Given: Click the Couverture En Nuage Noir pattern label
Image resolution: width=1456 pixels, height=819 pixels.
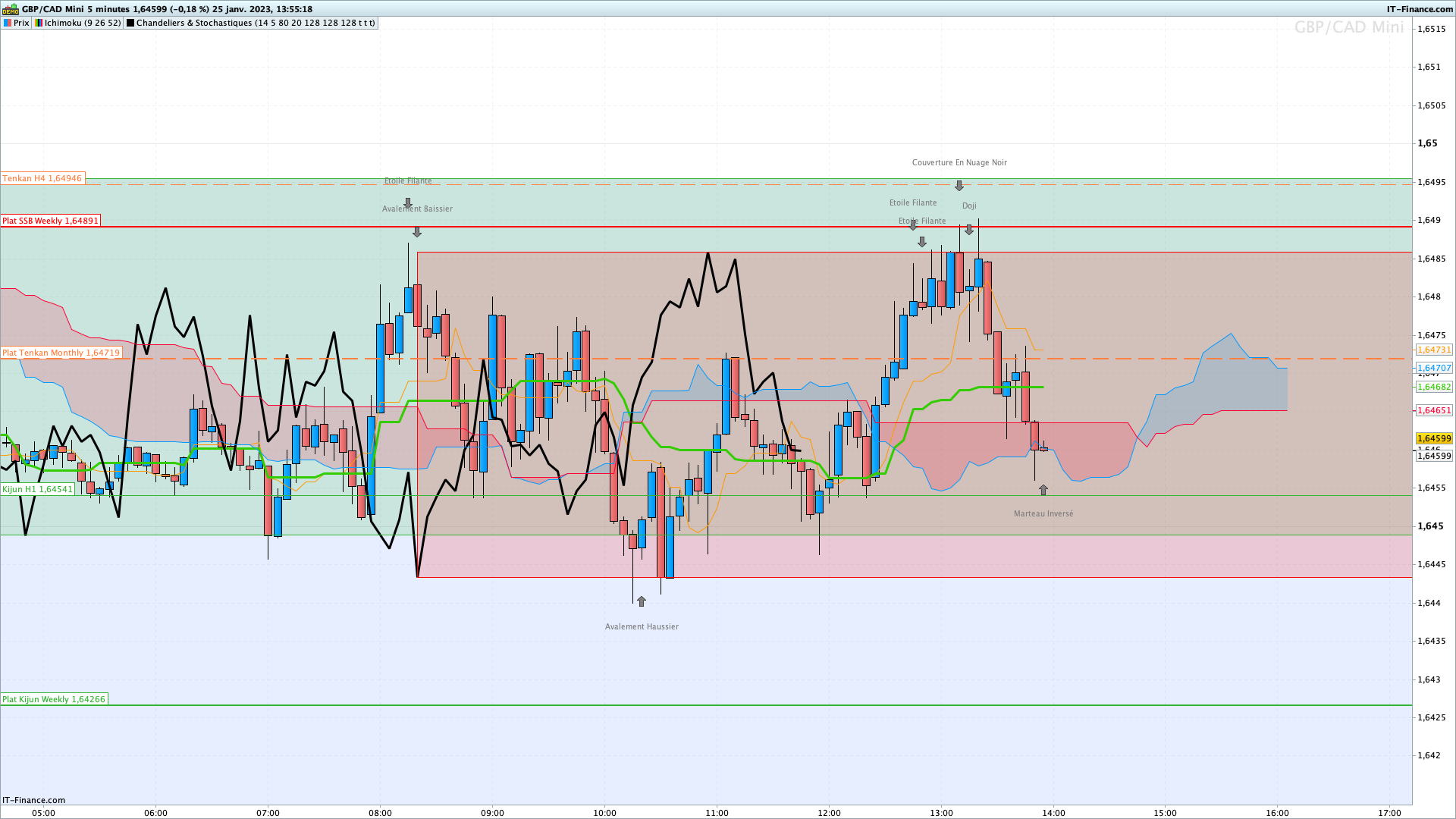Looking at the screenshot, I should click(x=959, y=162).
